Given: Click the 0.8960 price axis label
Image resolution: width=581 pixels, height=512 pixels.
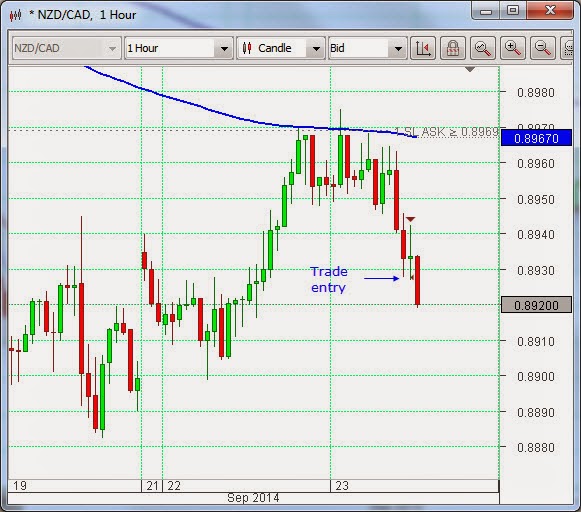Looking at the screenshot, I should pos(536,163).
